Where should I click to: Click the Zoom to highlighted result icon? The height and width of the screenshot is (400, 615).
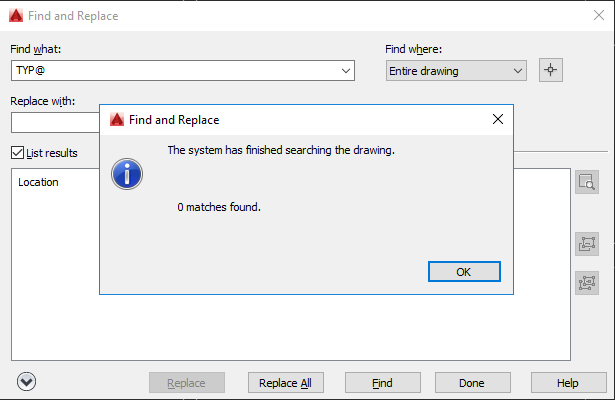[x=587, y=182]
